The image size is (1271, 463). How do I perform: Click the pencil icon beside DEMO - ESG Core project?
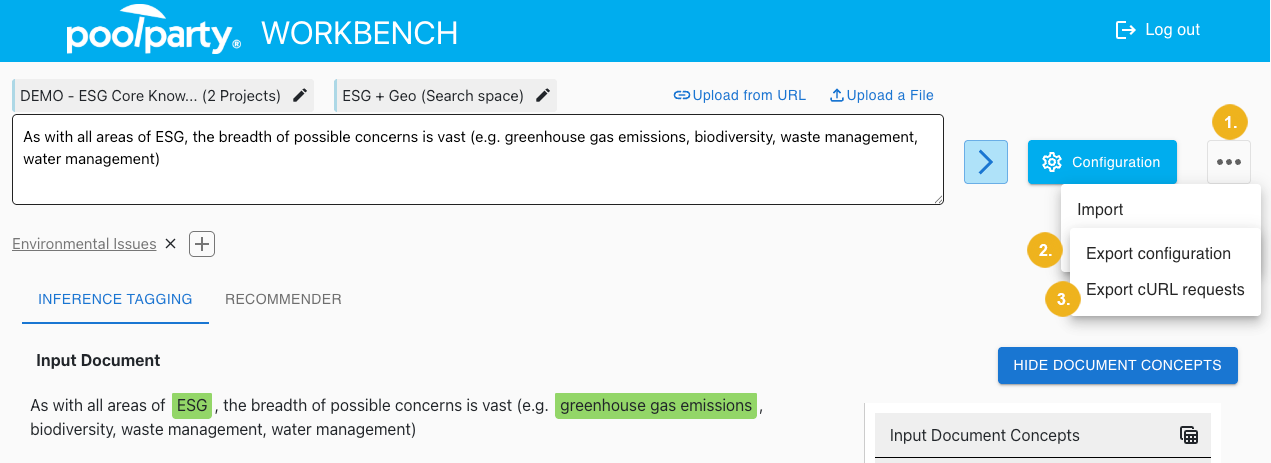(x=300, y=96)
